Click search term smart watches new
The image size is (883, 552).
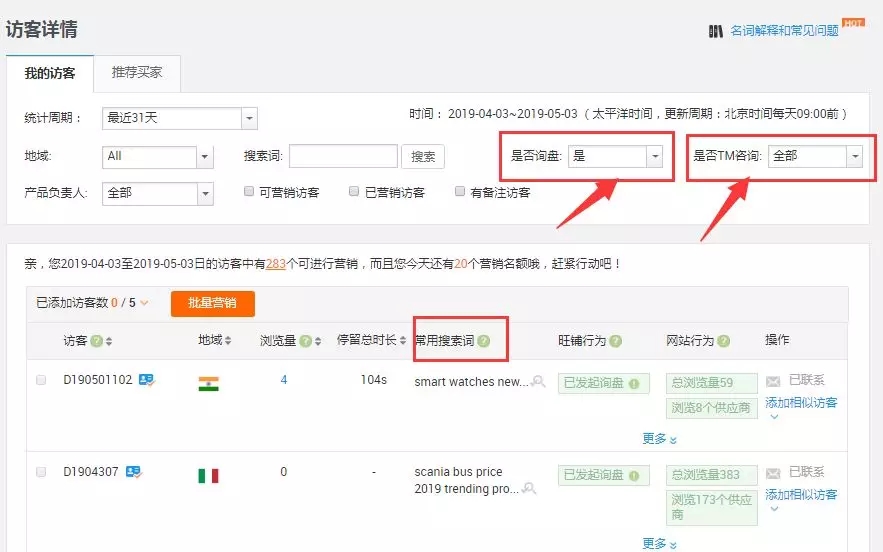pyautogui.click(x=471, y=382)
